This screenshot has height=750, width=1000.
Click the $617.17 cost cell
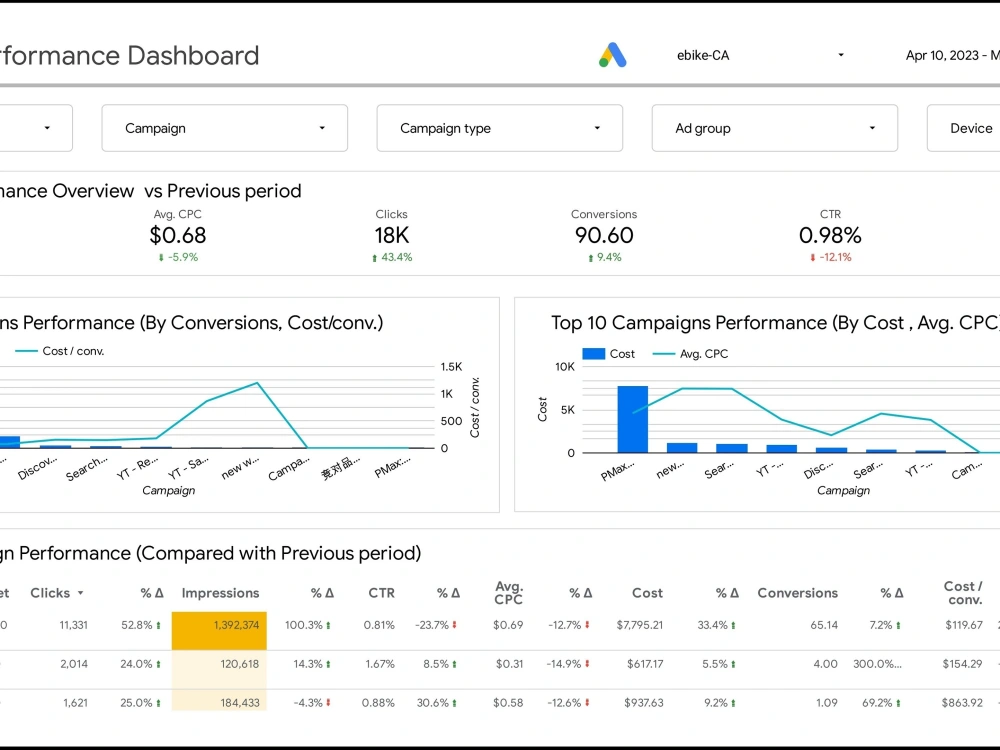[645, 664]
